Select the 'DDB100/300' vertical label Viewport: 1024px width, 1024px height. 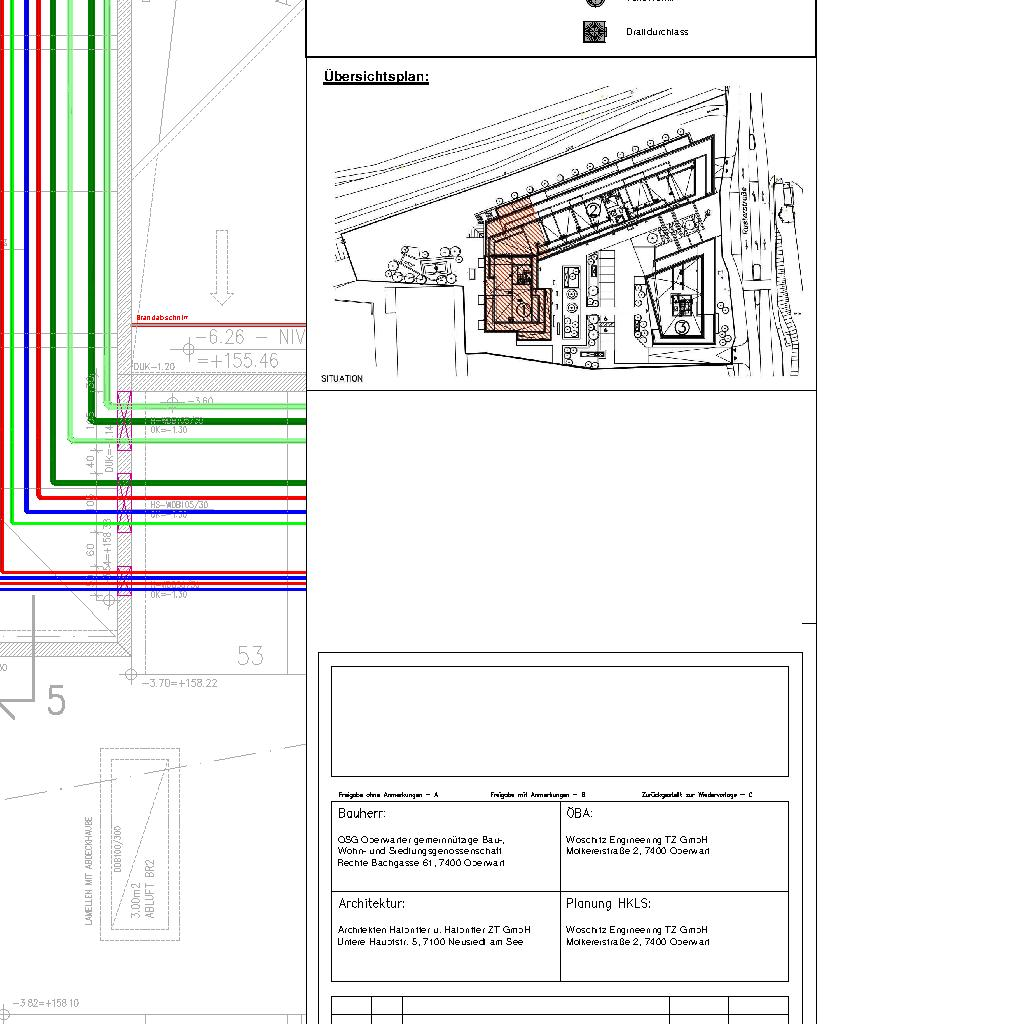118,848
